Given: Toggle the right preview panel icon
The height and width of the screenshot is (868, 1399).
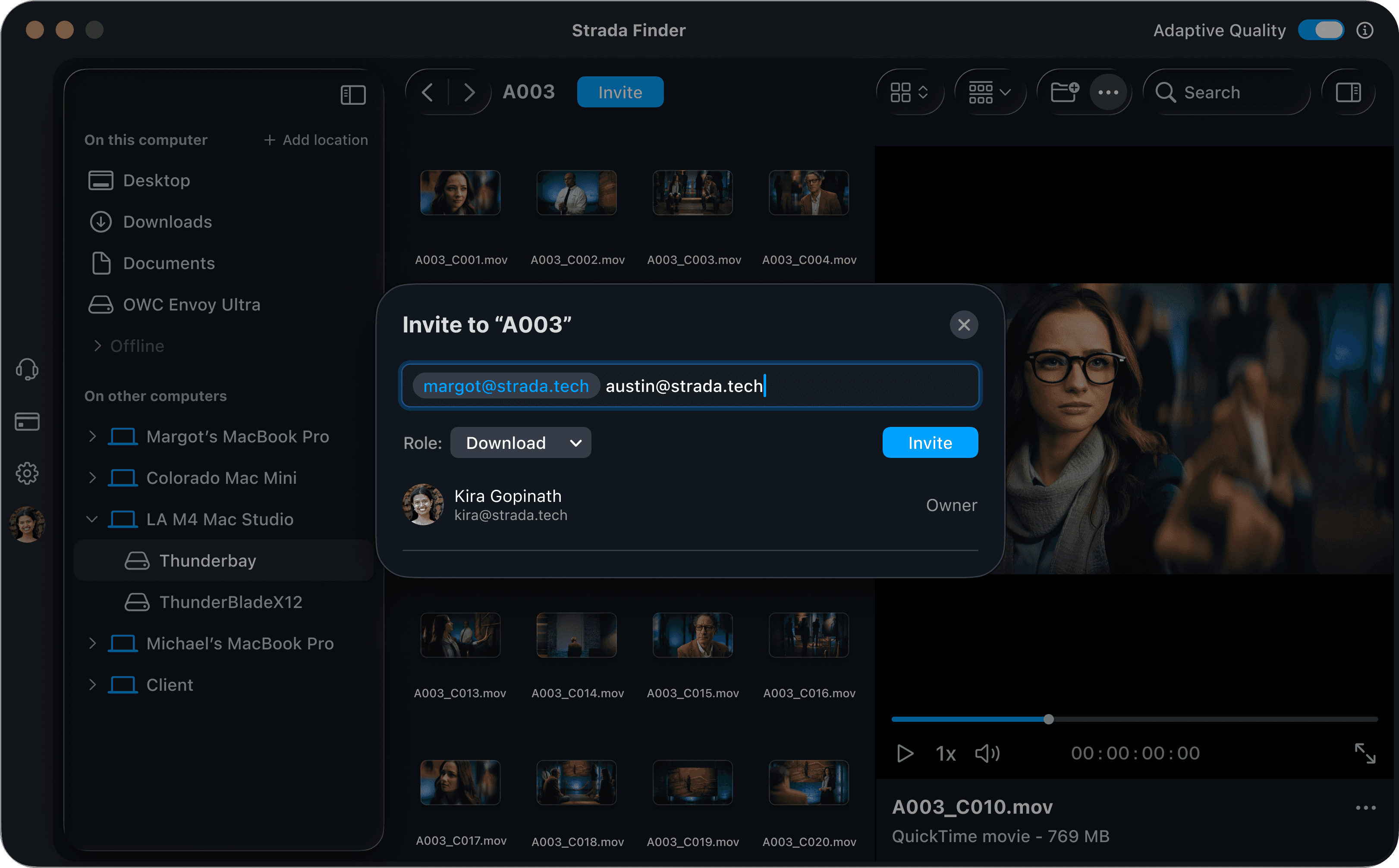Looking at the screenshot, I should click(1348, 92).
